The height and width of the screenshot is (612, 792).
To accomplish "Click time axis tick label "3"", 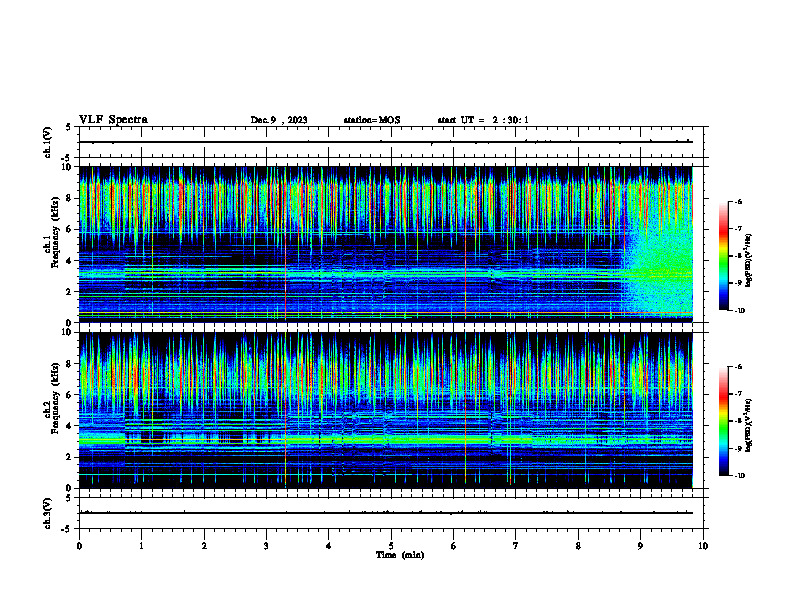I will pos(266,546).
